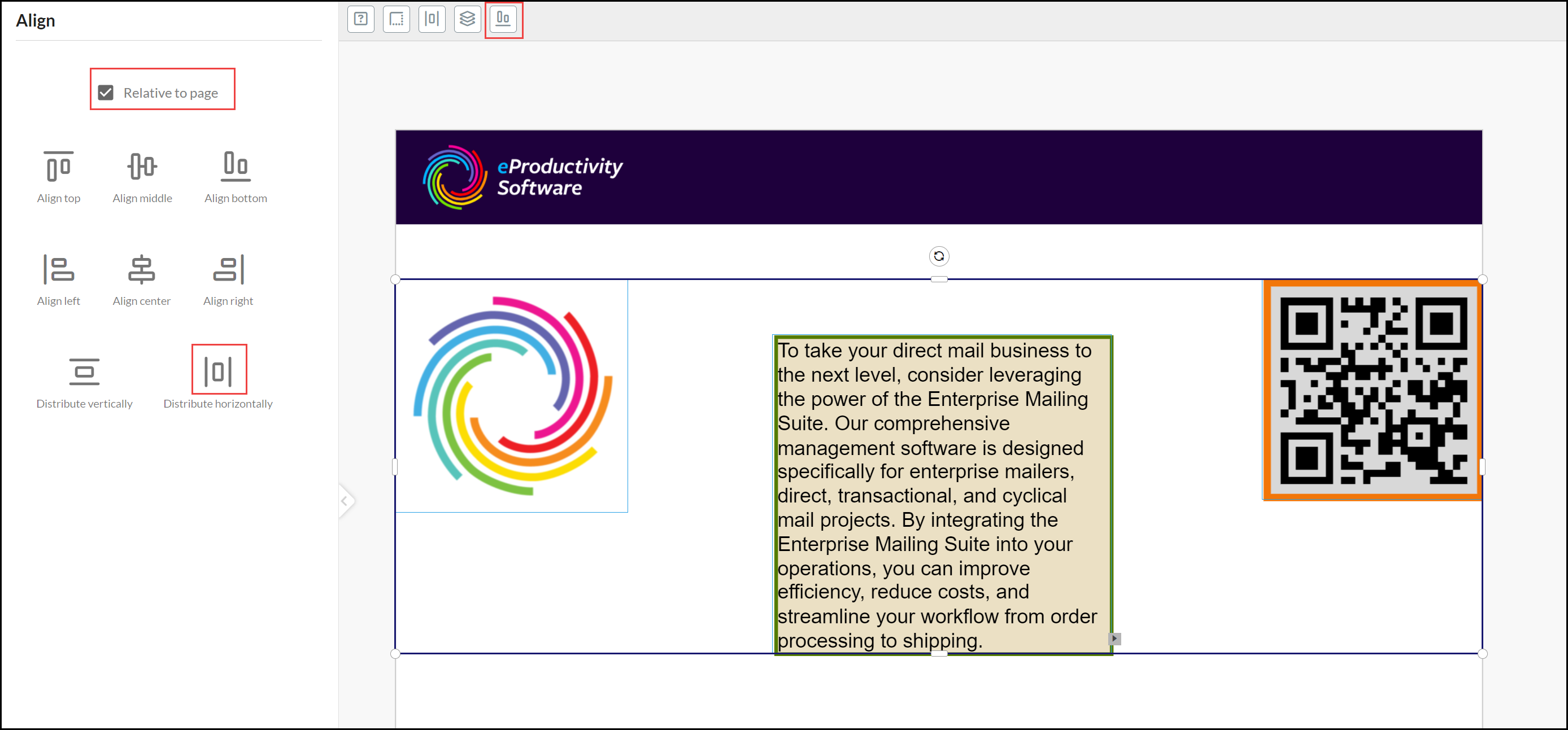Click the Align bottom icon
Viewport: 1568px width, 730px height.
(236, 166)
